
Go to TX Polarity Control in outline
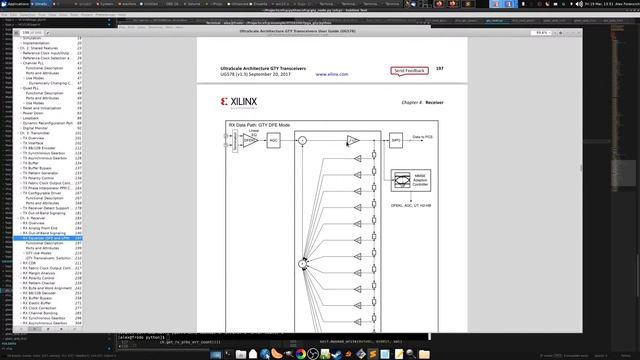point(38,178)
